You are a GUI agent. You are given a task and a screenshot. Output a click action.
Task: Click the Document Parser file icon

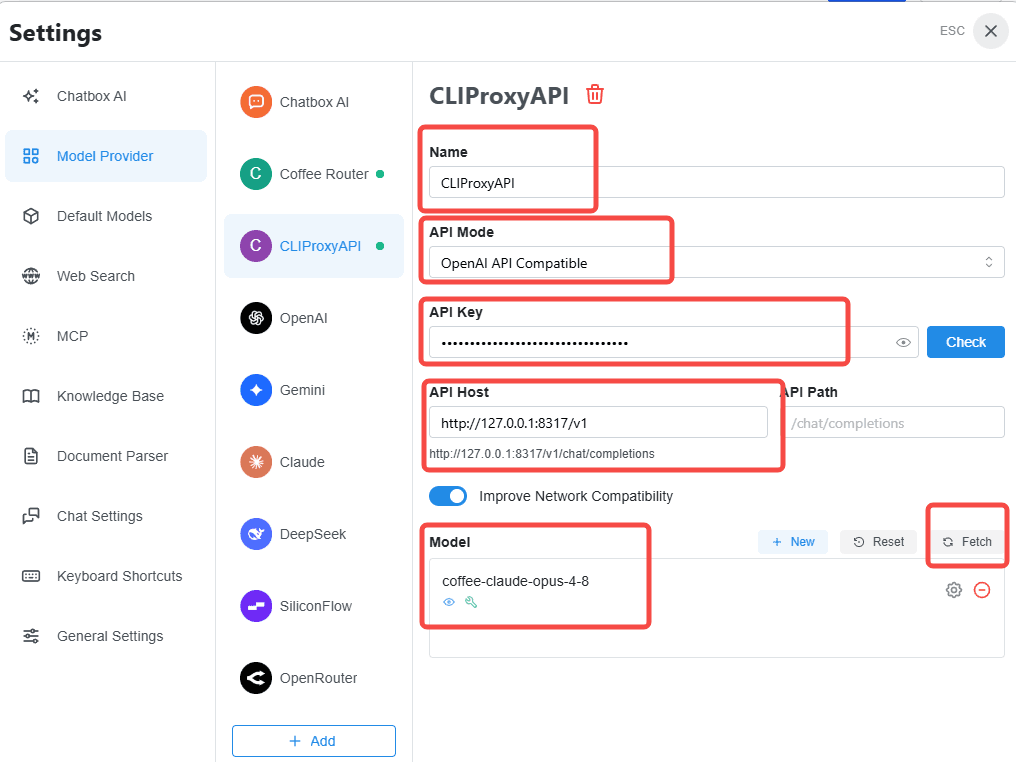[31, 456]
